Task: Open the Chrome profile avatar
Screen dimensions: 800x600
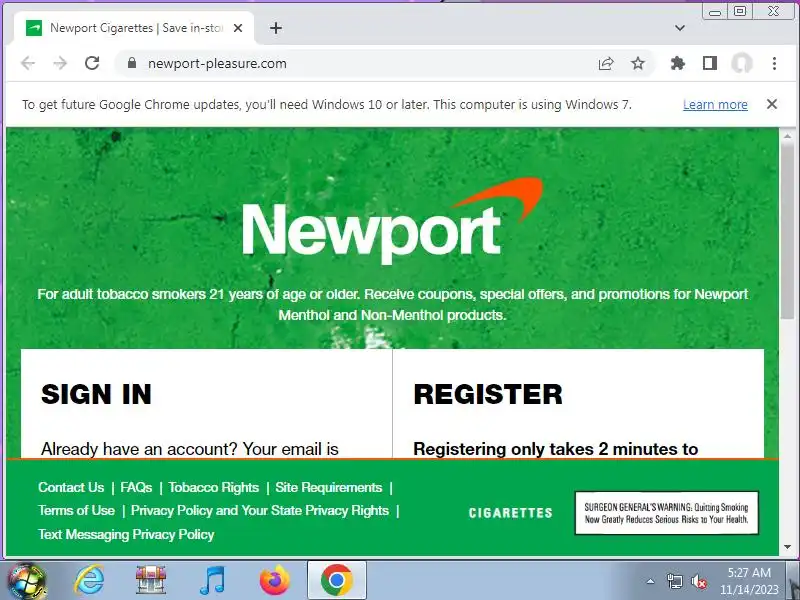Action: (742, 63)
